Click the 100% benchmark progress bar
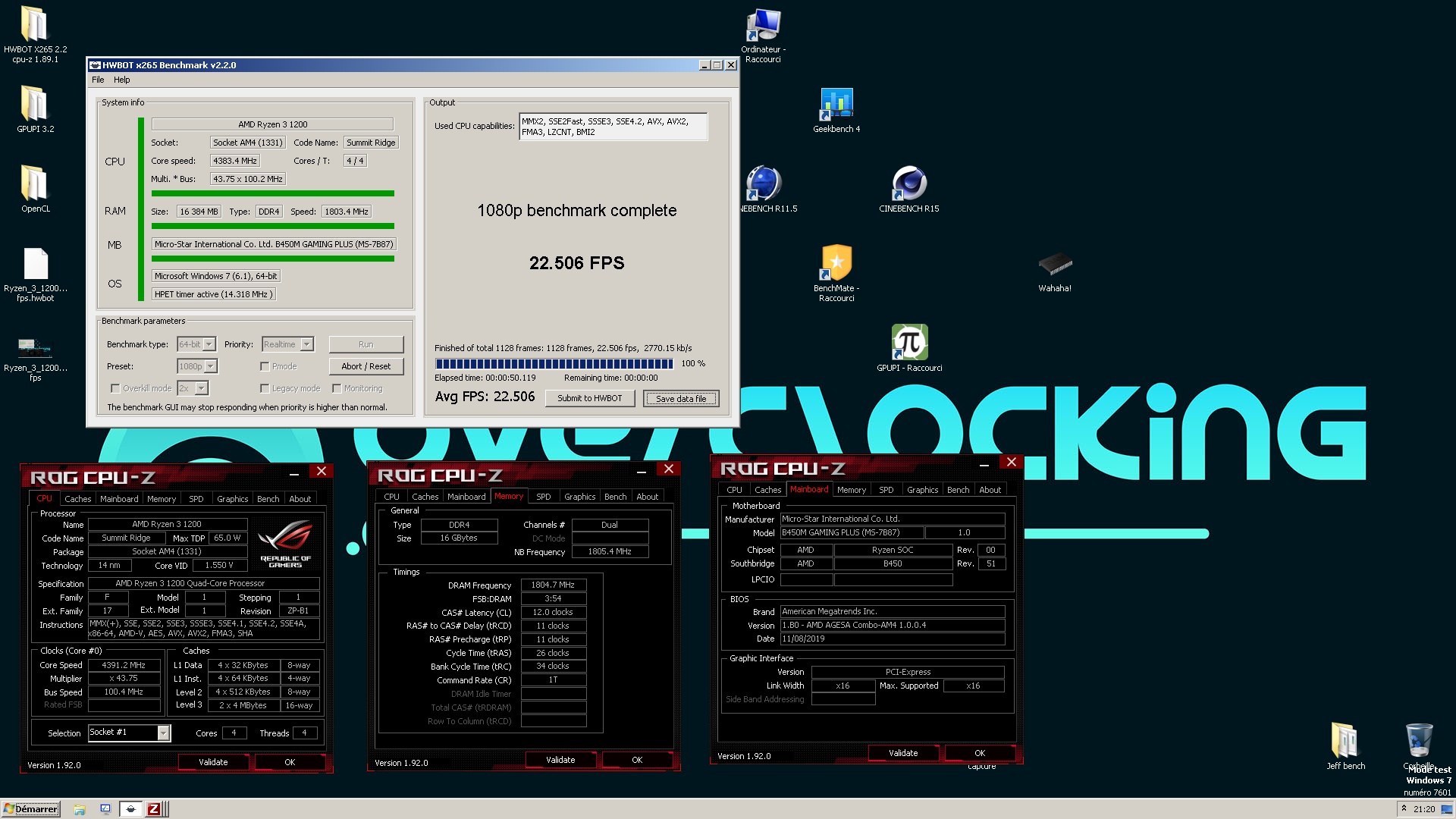The width and height of the screenshot is (1456, 819). click(554, 364)
